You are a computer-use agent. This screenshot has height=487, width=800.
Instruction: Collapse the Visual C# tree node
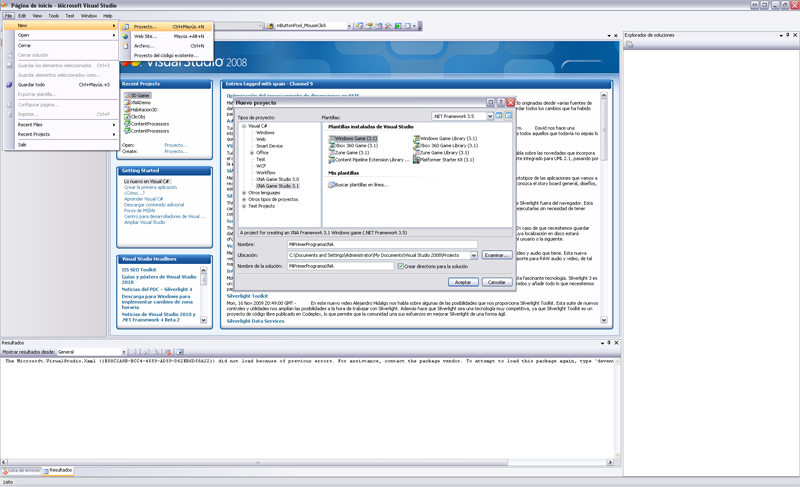(244, 126)
